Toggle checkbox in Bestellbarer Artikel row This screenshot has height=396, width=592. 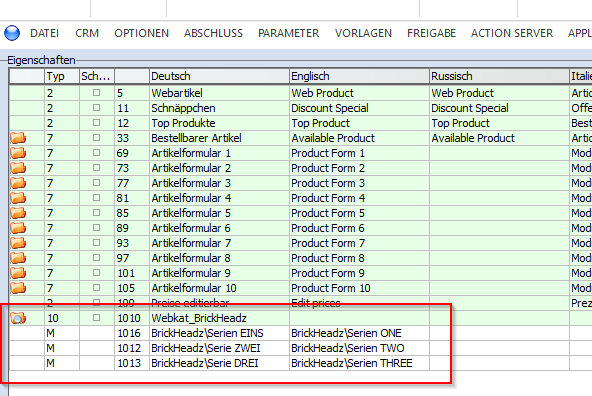tap(97, 138)
